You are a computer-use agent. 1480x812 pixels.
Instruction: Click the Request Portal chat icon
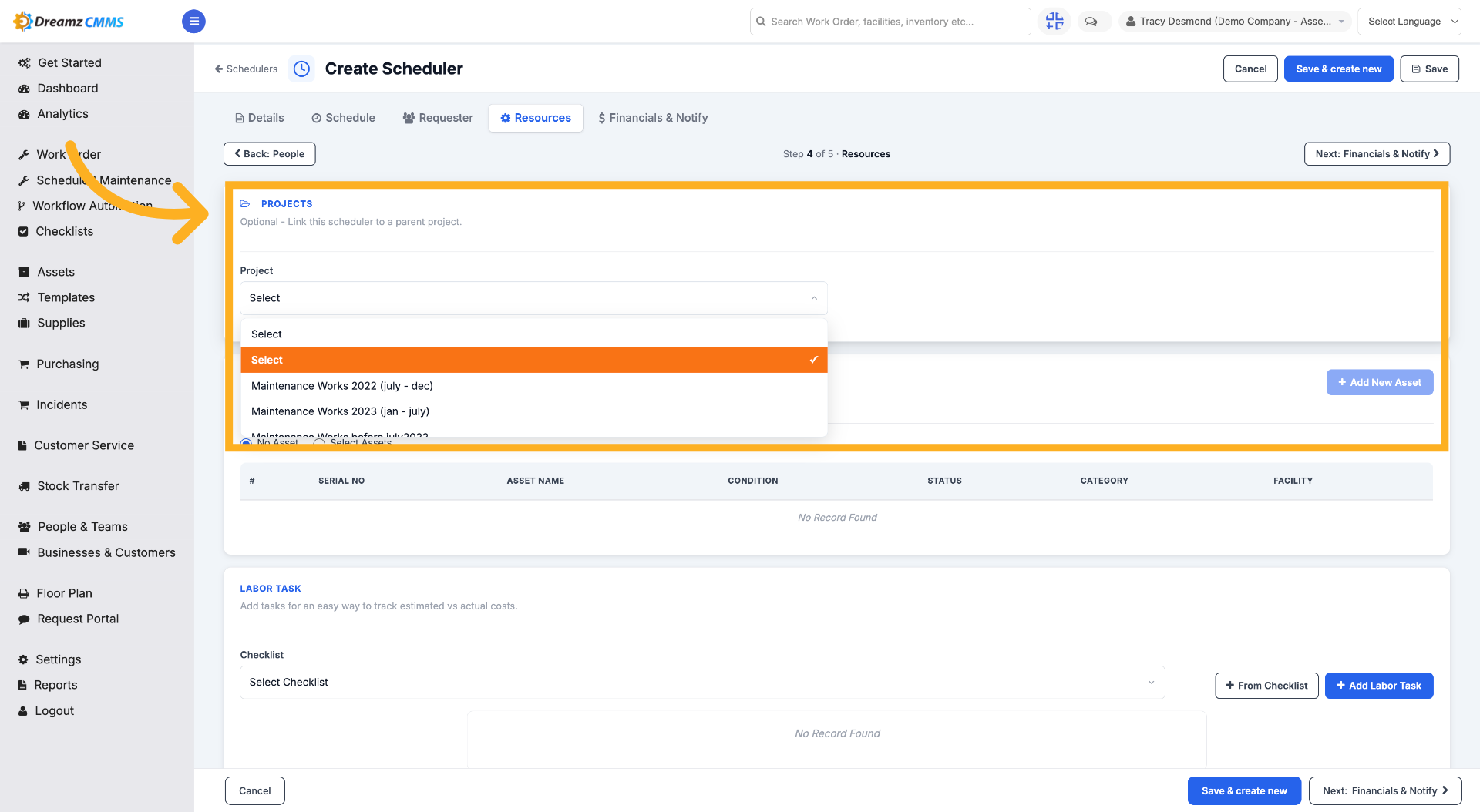pos(24,619)
